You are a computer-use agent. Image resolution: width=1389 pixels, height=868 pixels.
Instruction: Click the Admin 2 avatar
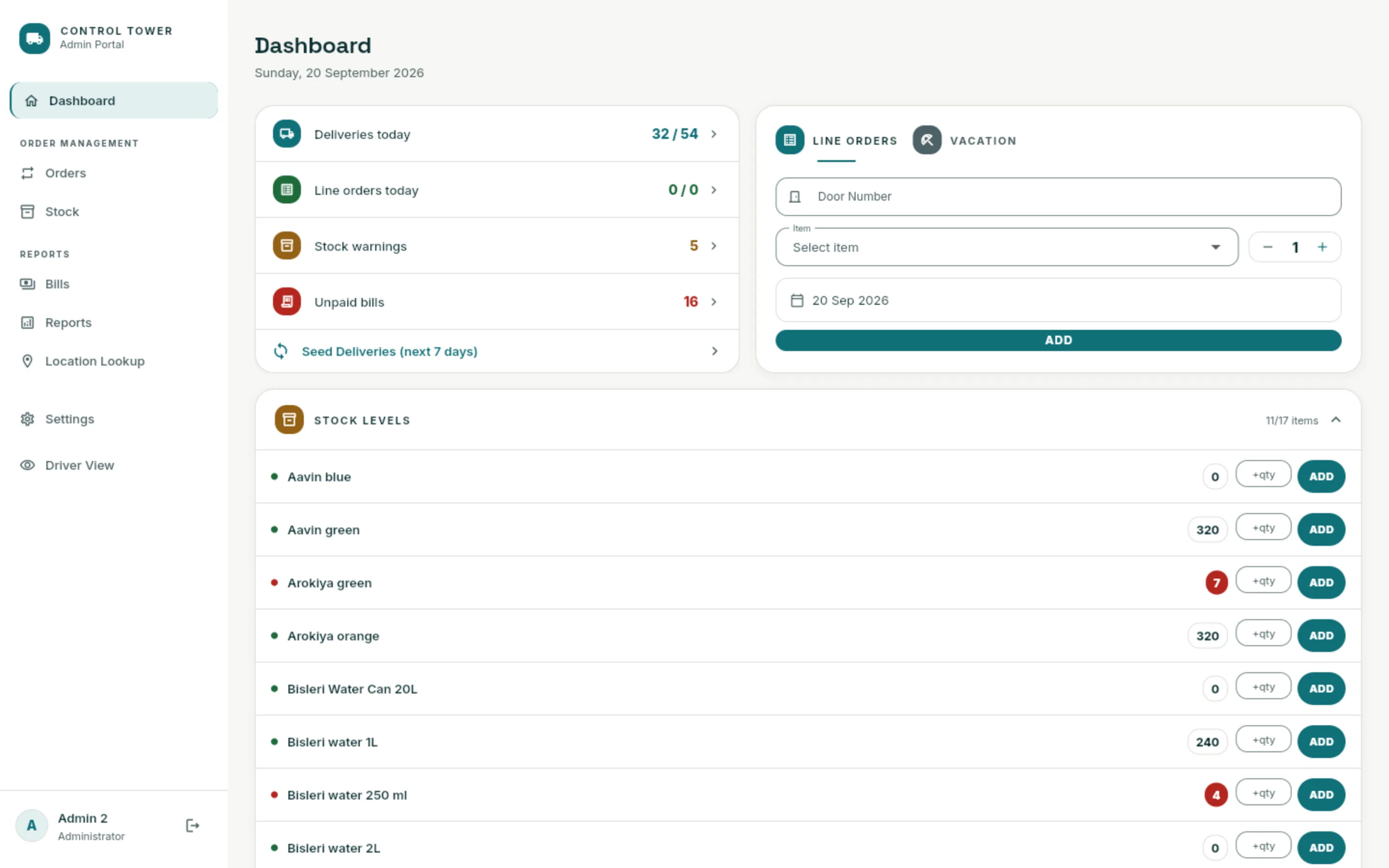[31, 826]
